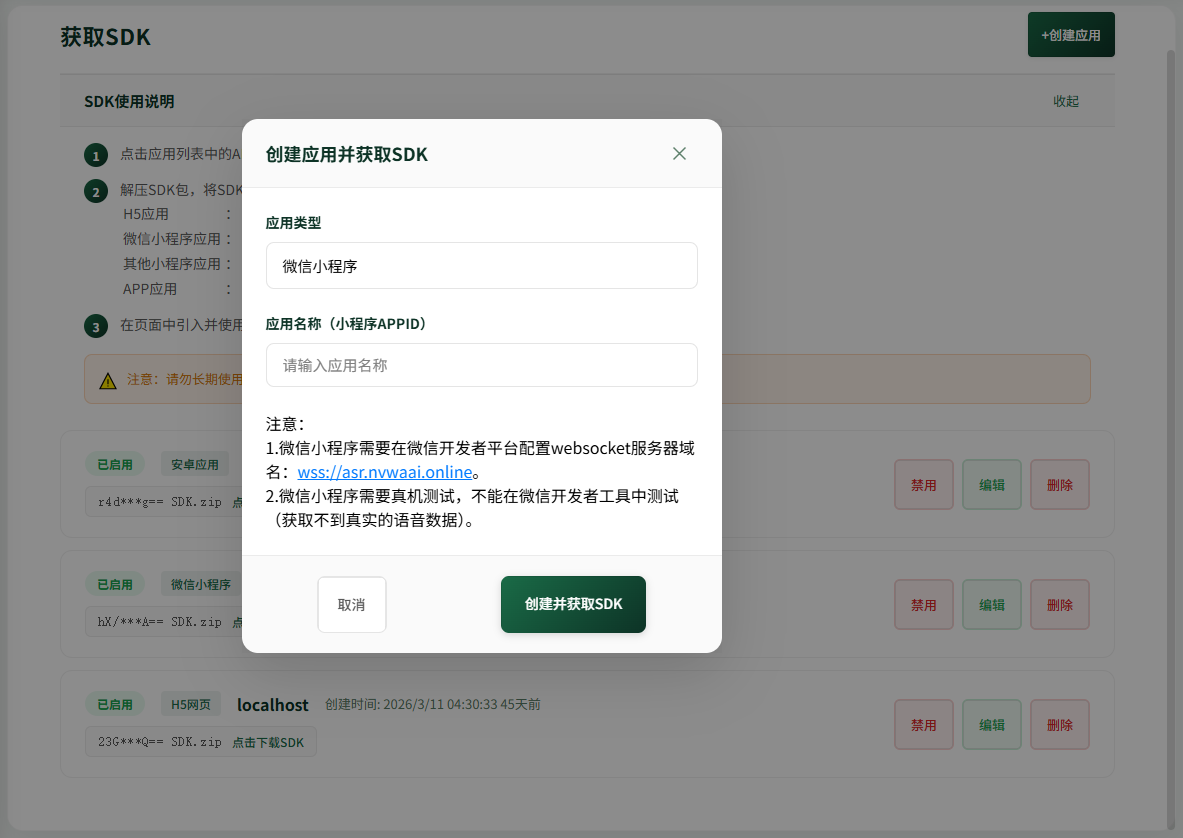Open the 应用类型 dropdown showing 微信小程序
The height and width of the screenshot is (838, 1183).
coord(481,265)
